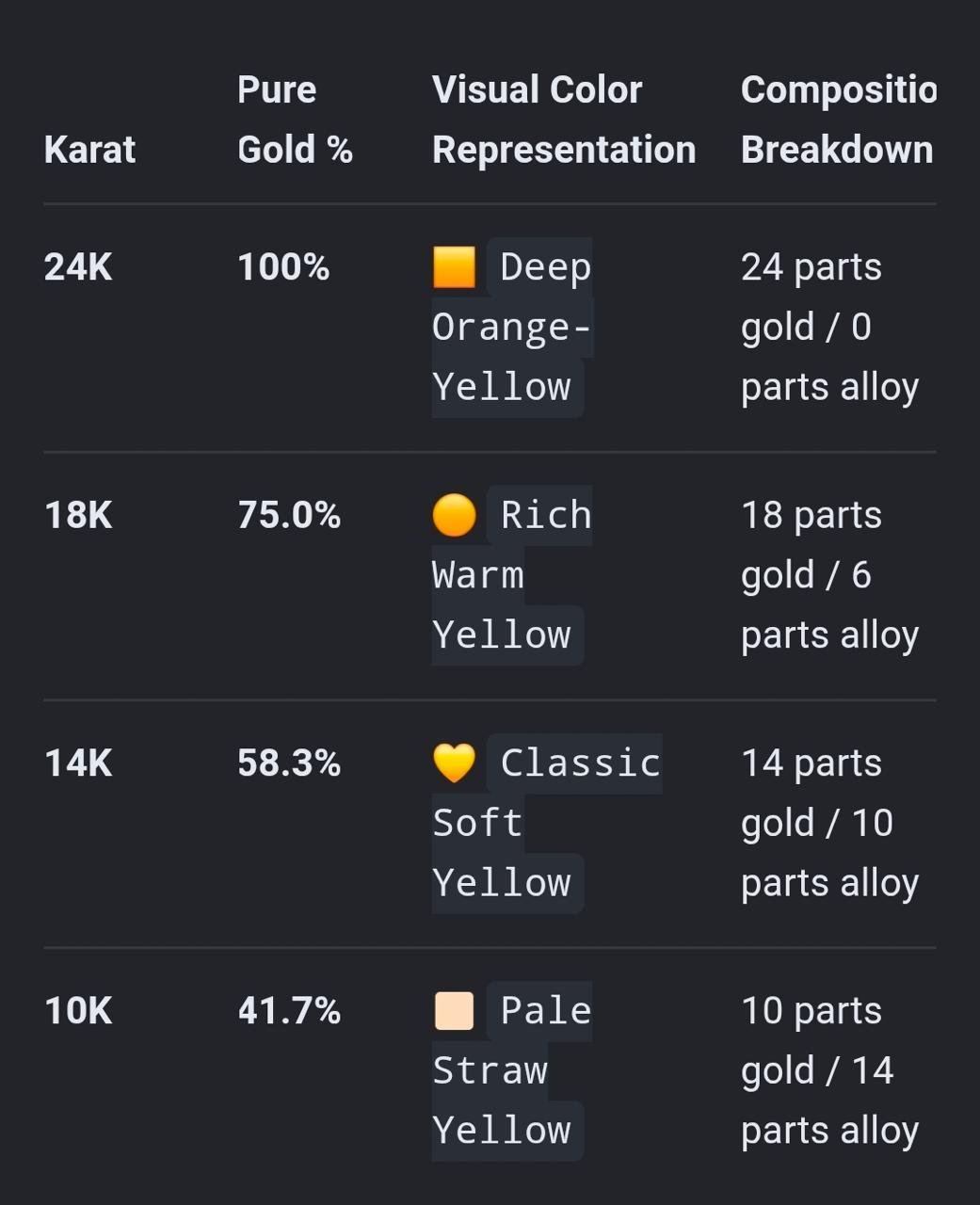The image size is (980, 1205).
Task: Click the Visual Color Representation header
Action: [x=564, y=120]
